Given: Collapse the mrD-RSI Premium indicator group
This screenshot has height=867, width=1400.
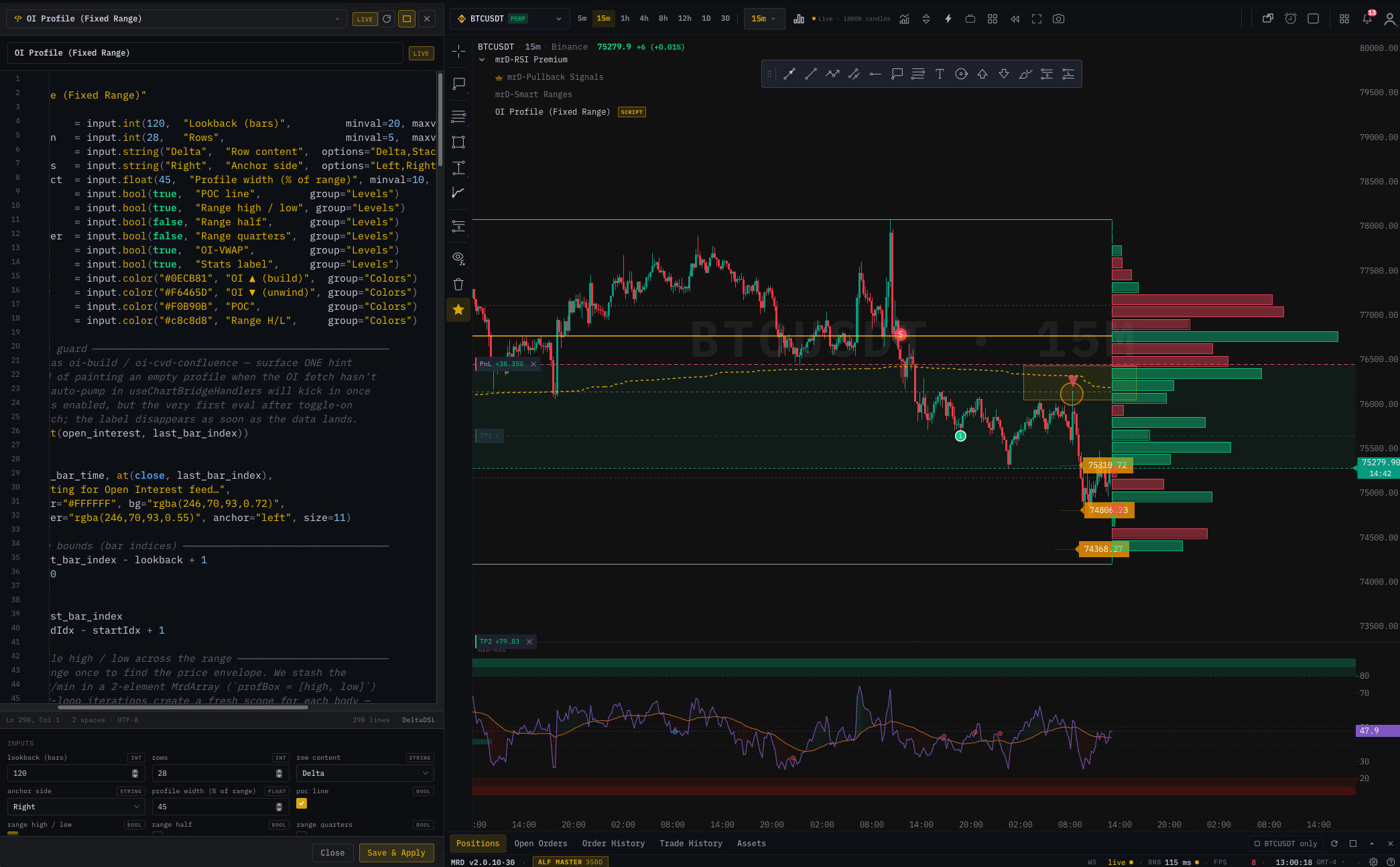Looking at the screenshot, I should tap(482, 60).
